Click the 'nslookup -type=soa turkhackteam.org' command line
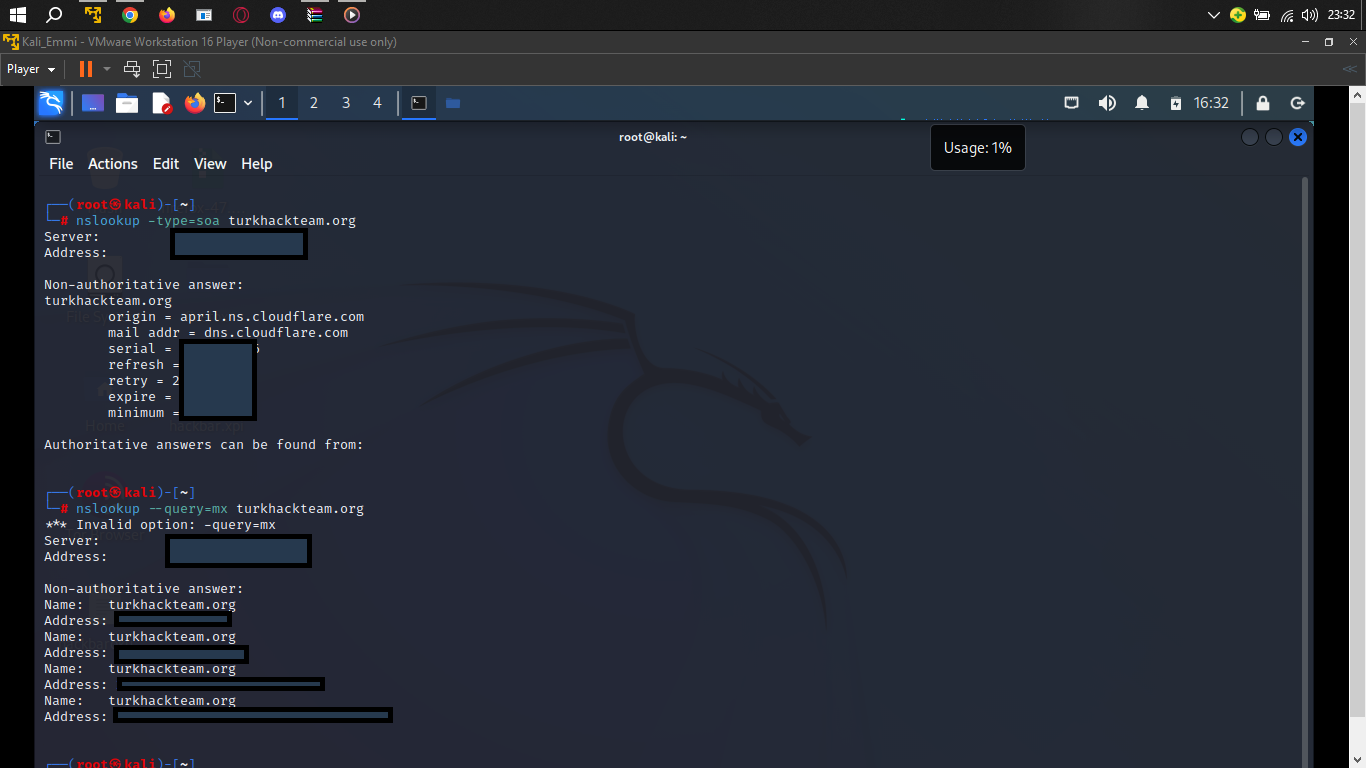1366x768 pixels. click(x=216, y=221)
